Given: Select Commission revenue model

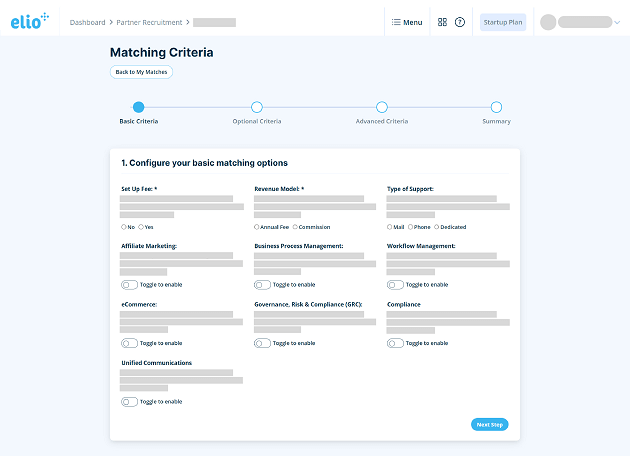Looking at the screenshot, I should pyautogui.click(x=295, y=227).
